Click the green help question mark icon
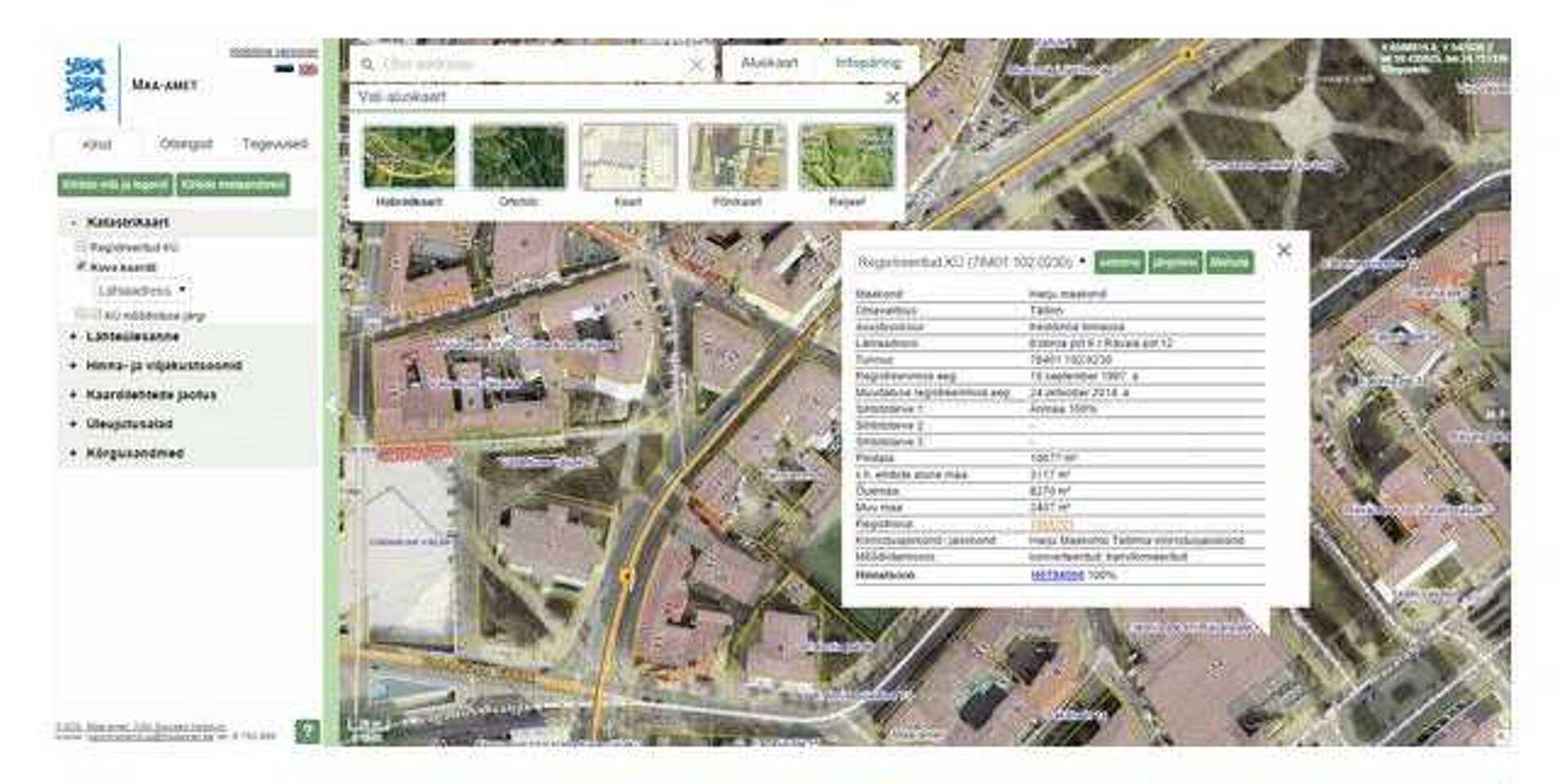1568x784 pixels. point(307,731)
